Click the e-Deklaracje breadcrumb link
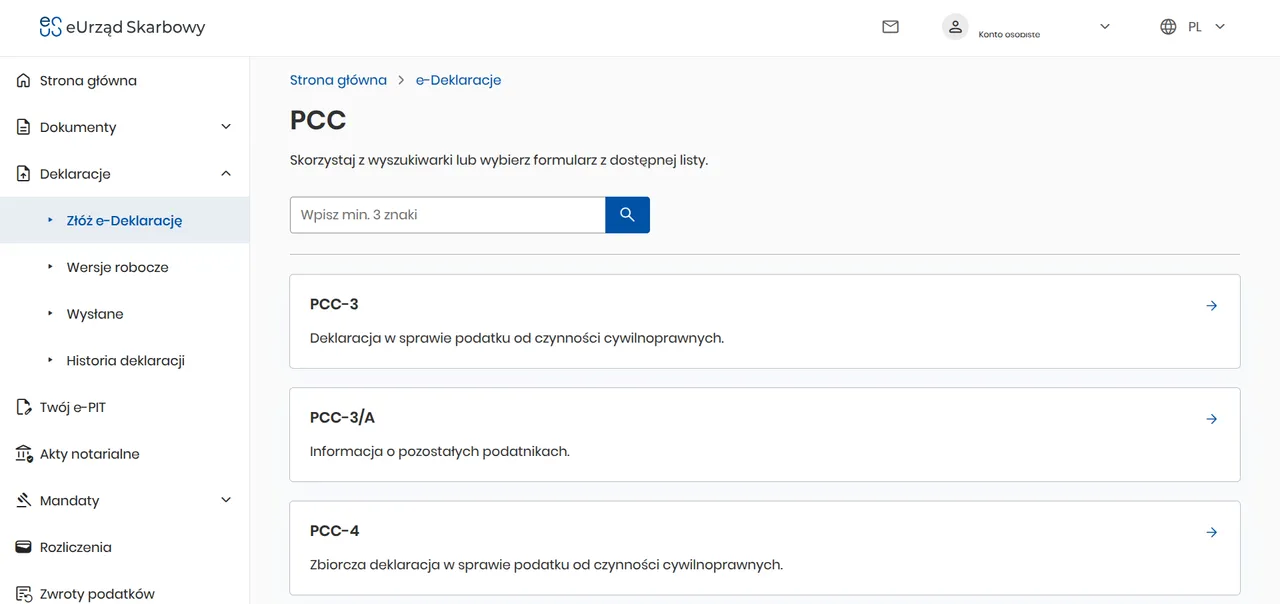Screen dimensions: 1280x604 point(458,80)
